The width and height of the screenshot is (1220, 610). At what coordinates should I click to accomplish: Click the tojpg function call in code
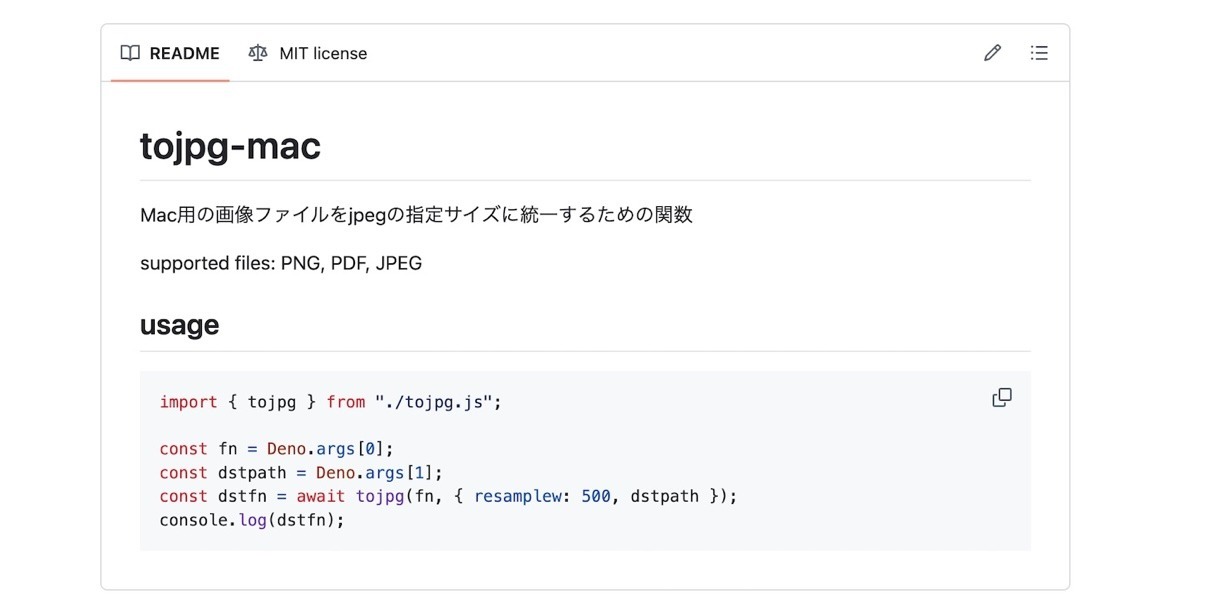[x=380, y=496]
